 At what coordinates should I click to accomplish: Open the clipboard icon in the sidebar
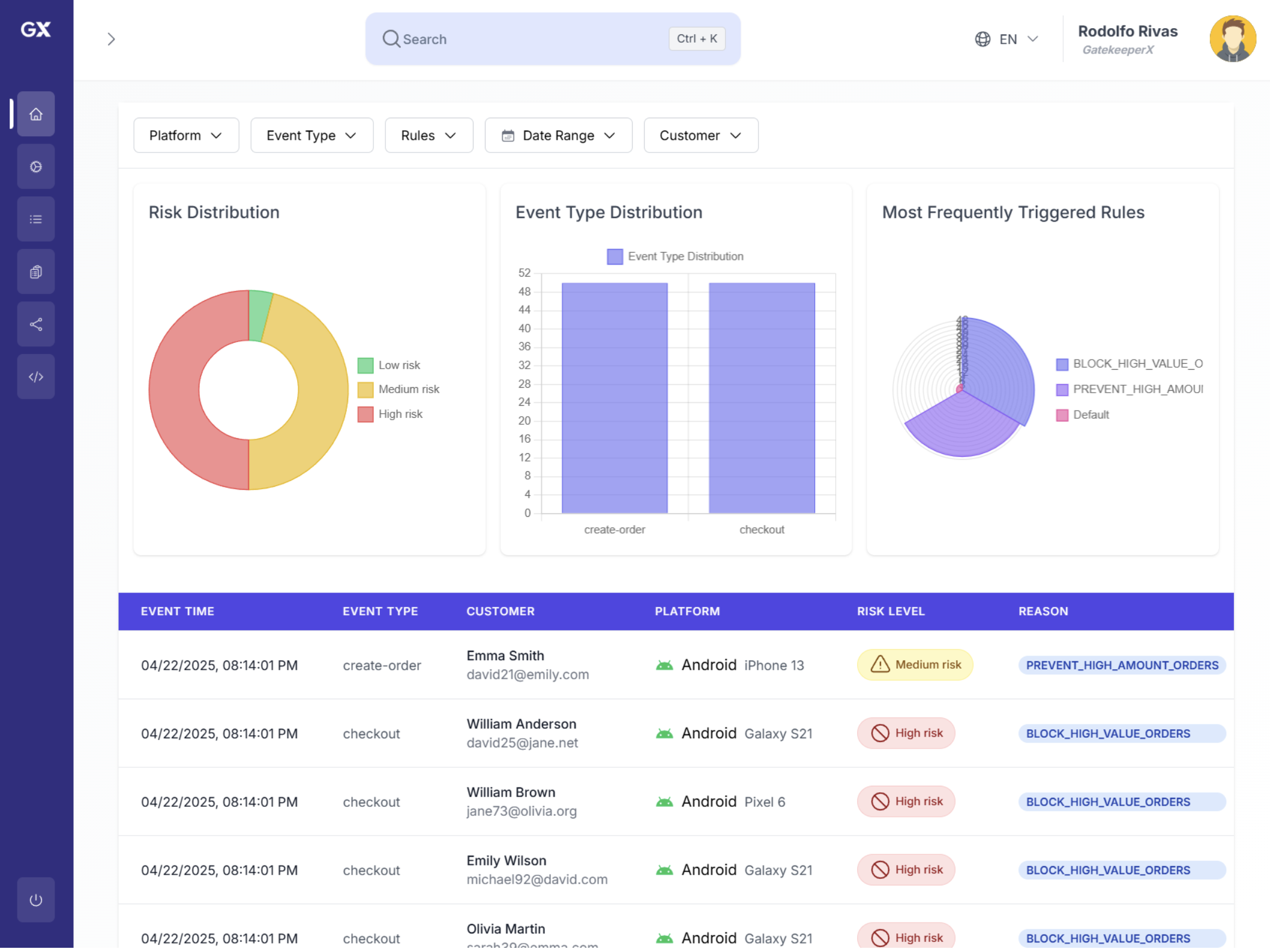pos(36,271)
